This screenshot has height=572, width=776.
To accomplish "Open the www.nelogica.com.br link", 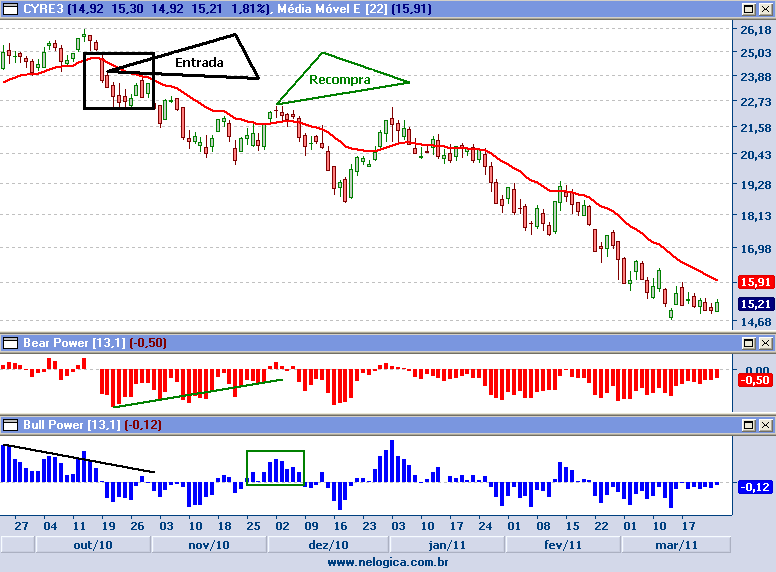I will click(387, 563).
